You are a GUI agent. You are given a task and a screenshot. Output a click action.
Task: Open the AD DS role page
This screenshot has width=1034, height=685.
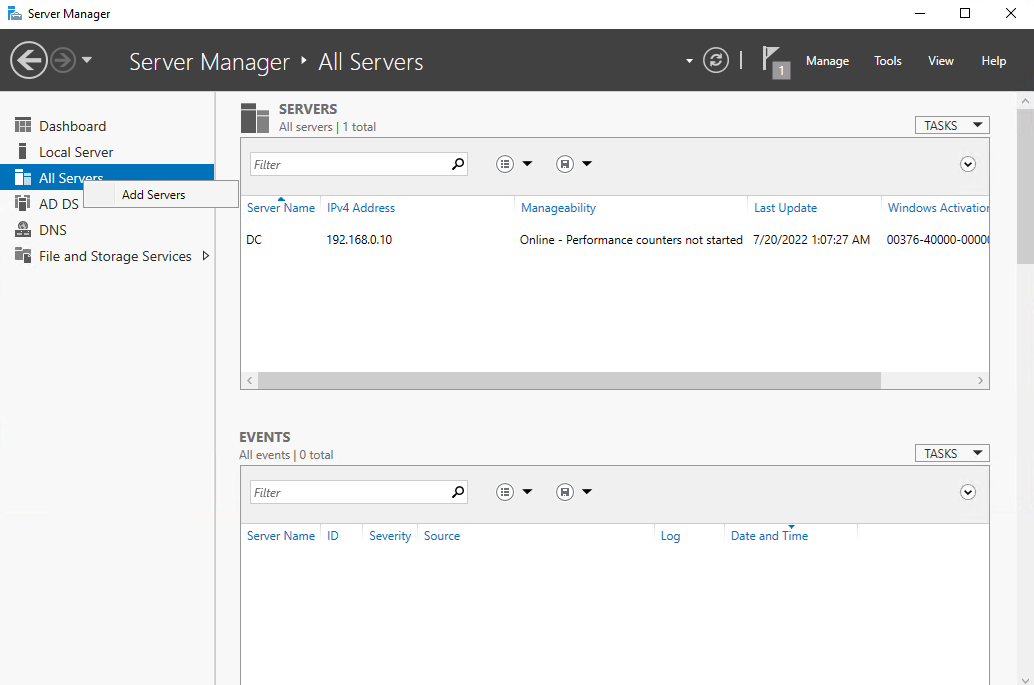pyautogui.click(x=60, y=203)
